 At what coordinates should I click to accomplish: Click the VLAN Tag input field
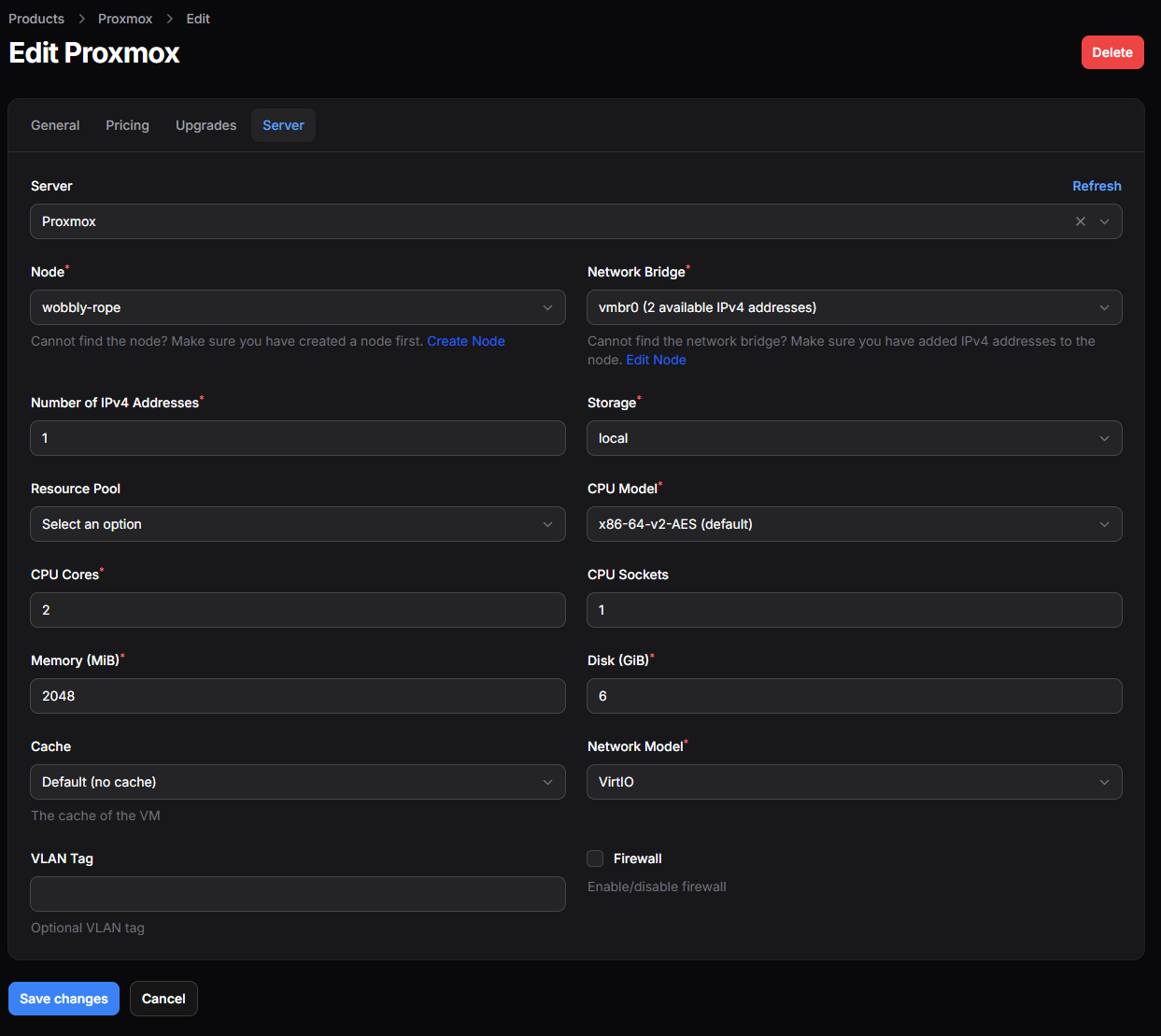297,894
